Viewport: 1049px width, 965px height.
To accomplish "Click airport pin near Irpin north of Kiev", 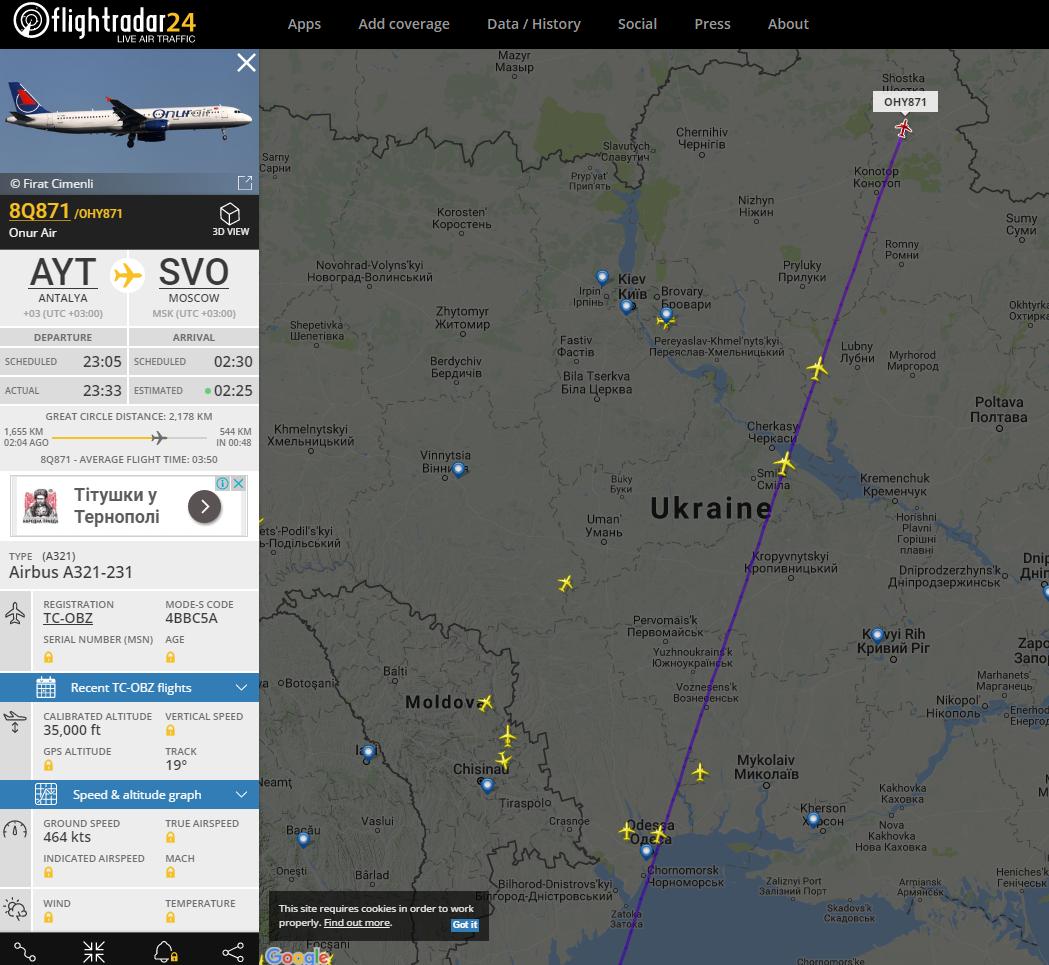I will point(602,277).
